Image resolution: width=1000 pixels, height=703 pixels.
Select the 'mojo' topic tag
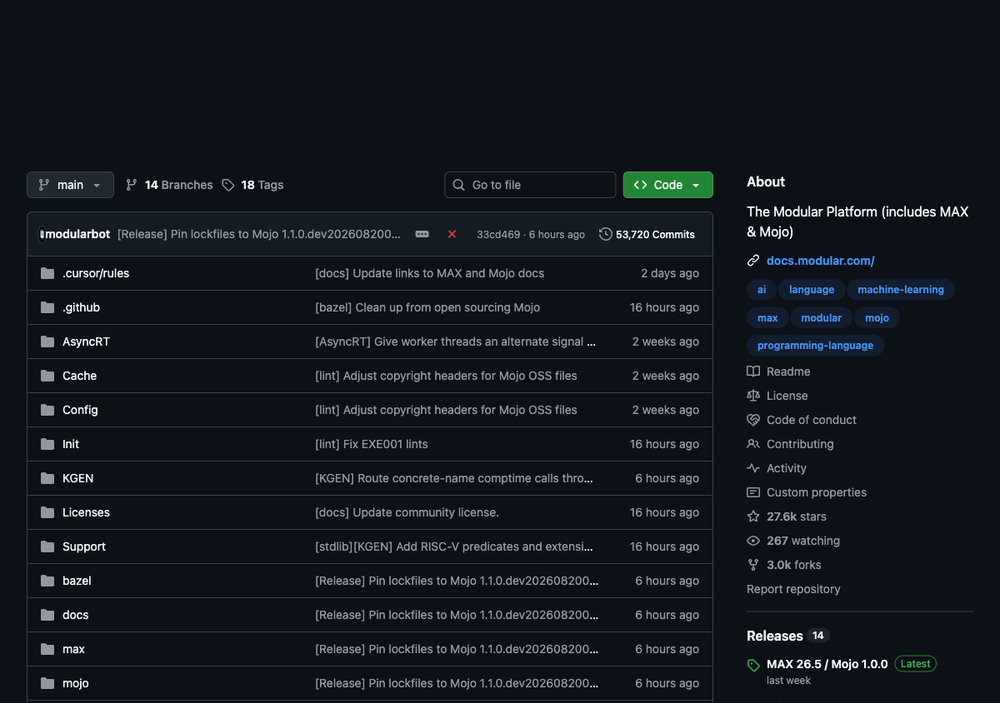click(x=877, y=318)
